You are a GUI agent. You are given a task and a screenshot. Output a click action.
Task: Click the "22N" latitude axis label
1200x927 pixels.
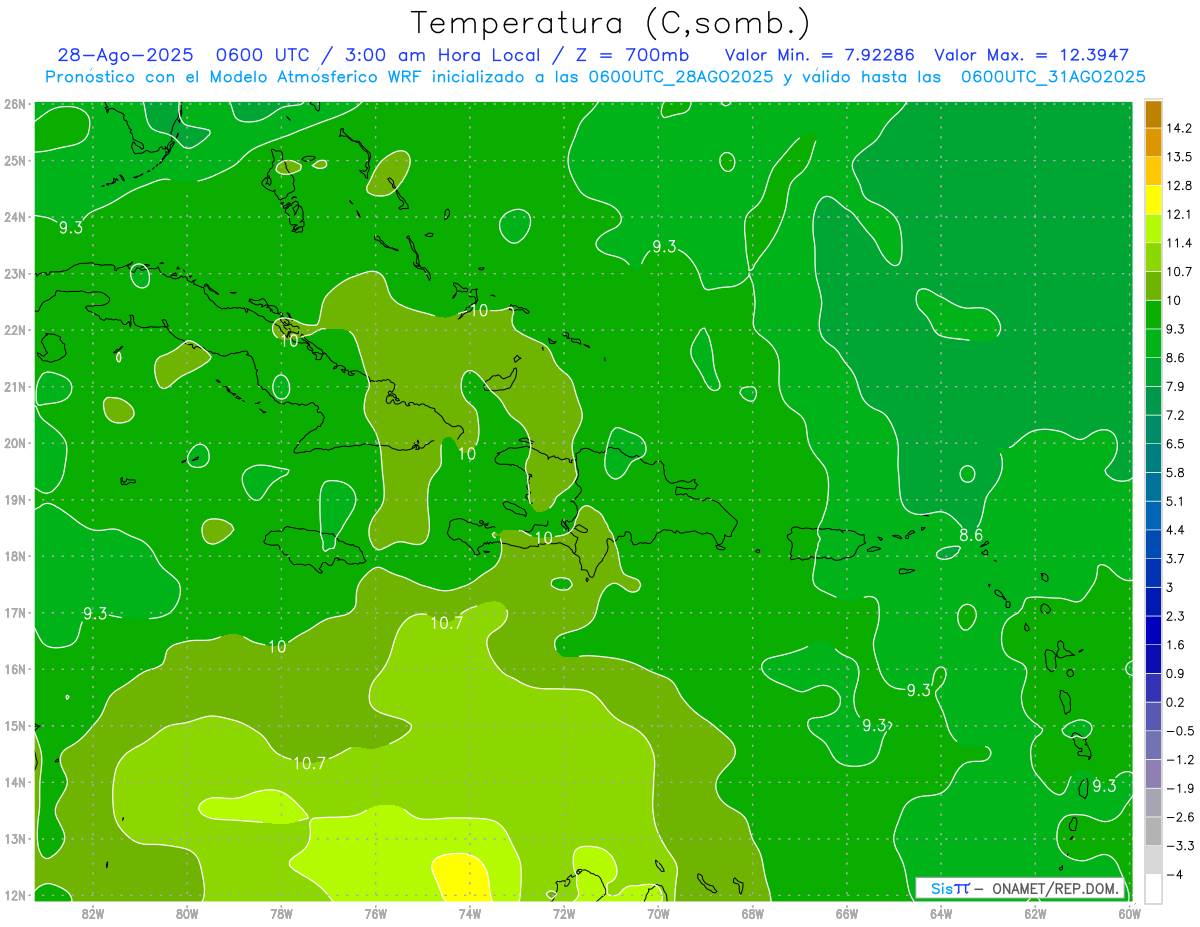pyautogui.click(x=15, y=330)
